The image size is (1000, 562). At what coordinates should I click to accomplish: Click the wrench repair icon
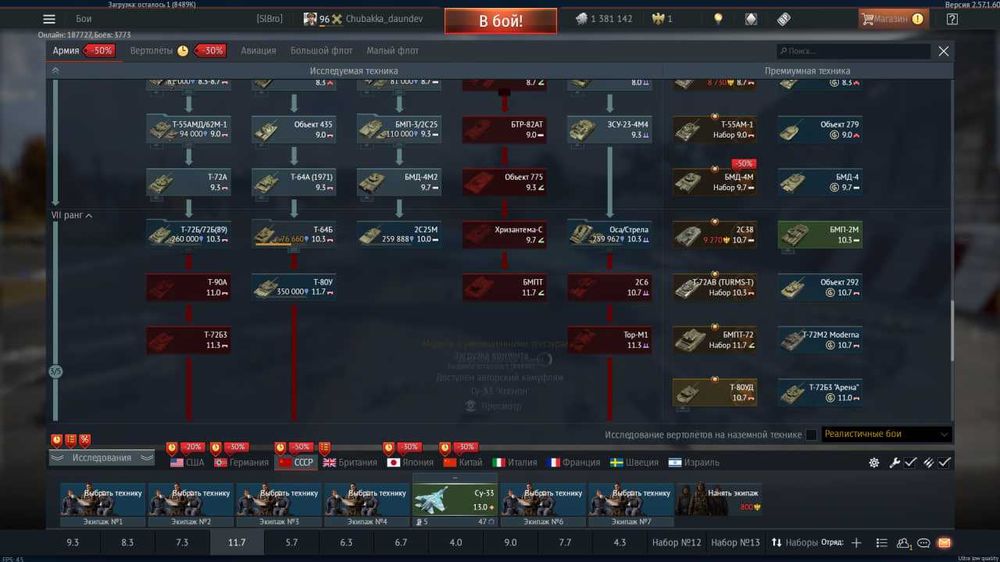[895, 462]
